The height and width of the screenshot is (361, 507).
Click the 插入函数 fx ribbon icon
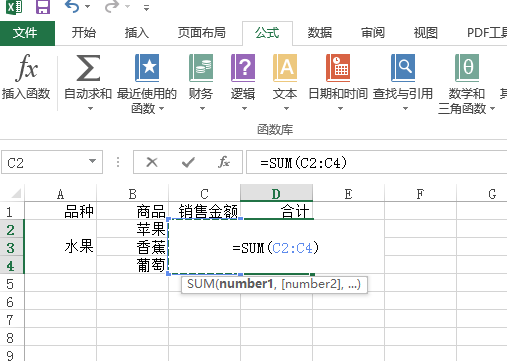[x=26, y=68]
